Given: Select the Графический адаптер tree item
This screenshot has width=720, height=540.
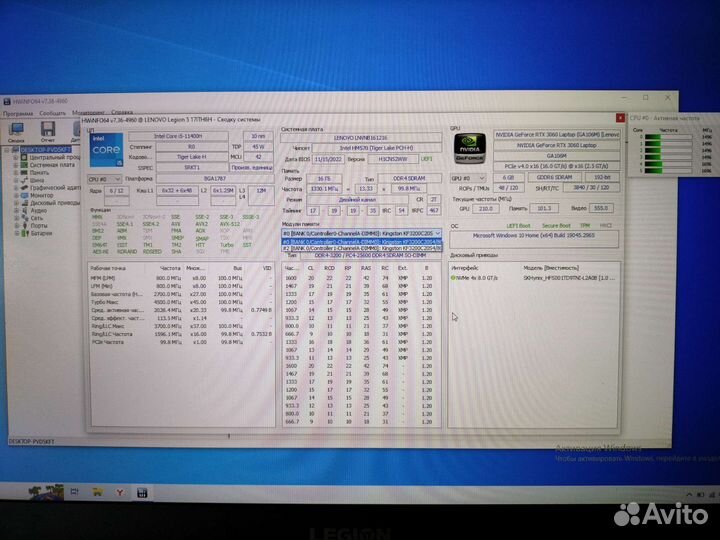Looking at the screenshot, I should (x=55, y=187).
